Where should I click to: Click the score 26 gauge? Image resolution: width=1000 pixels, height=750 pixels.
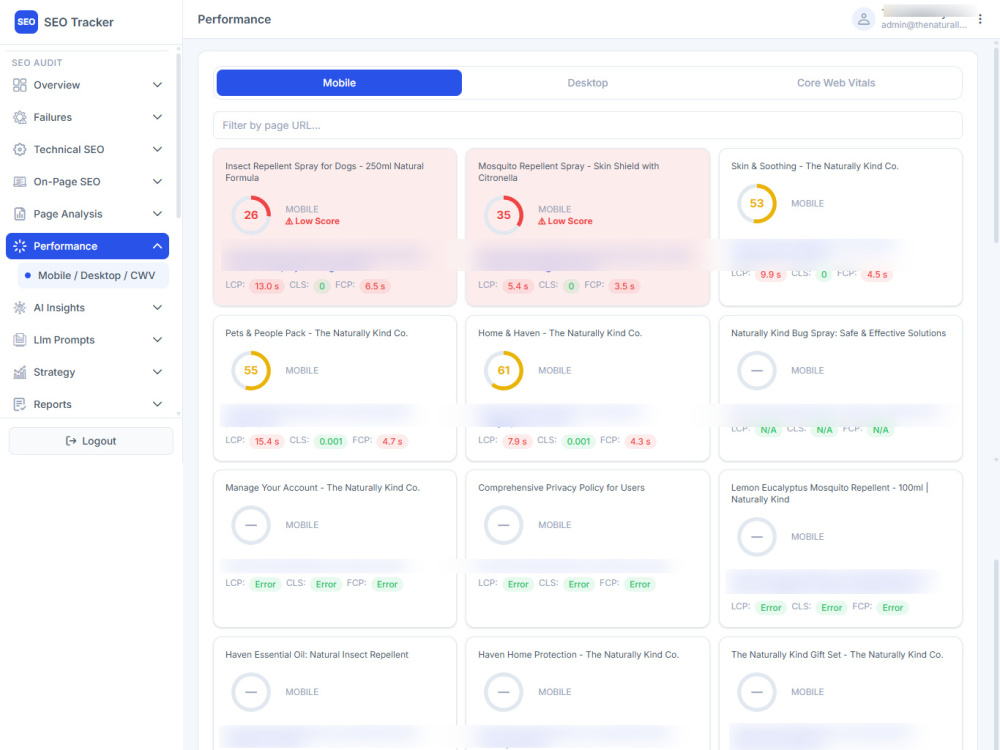click(251, 215)
